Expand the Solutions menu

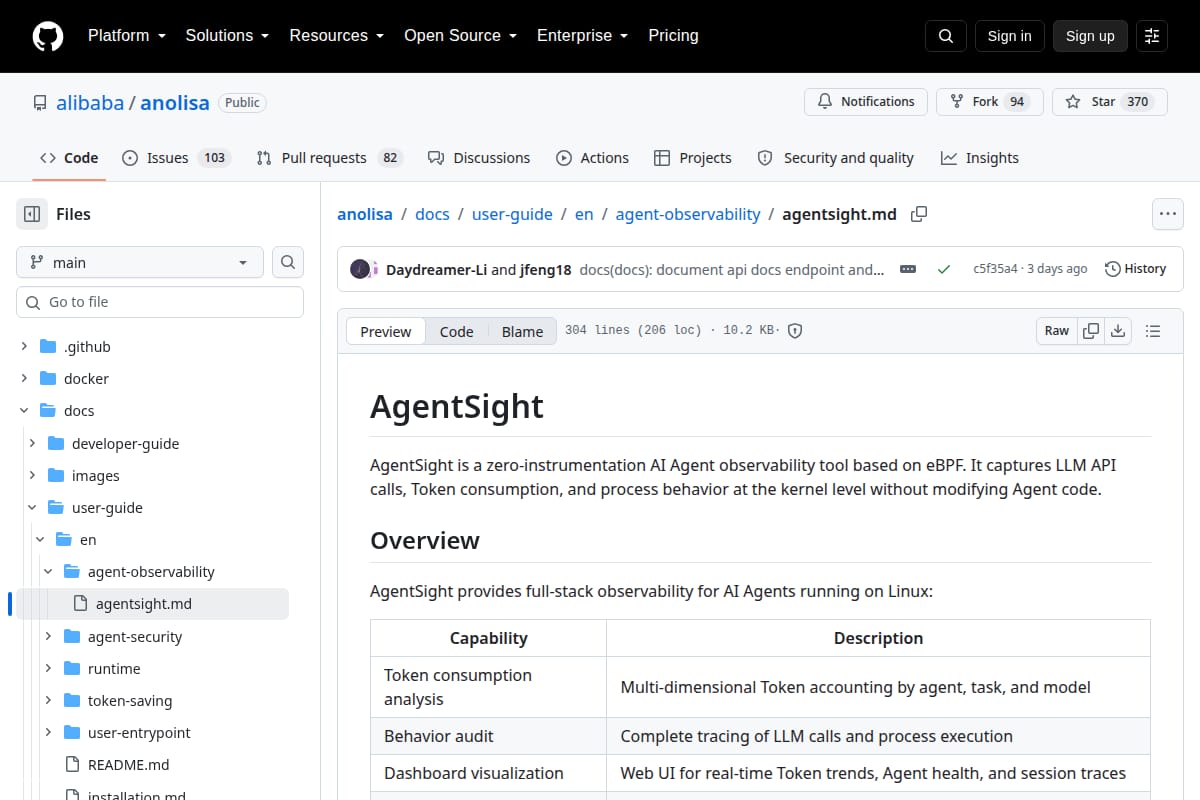click(x=227, y=35)
